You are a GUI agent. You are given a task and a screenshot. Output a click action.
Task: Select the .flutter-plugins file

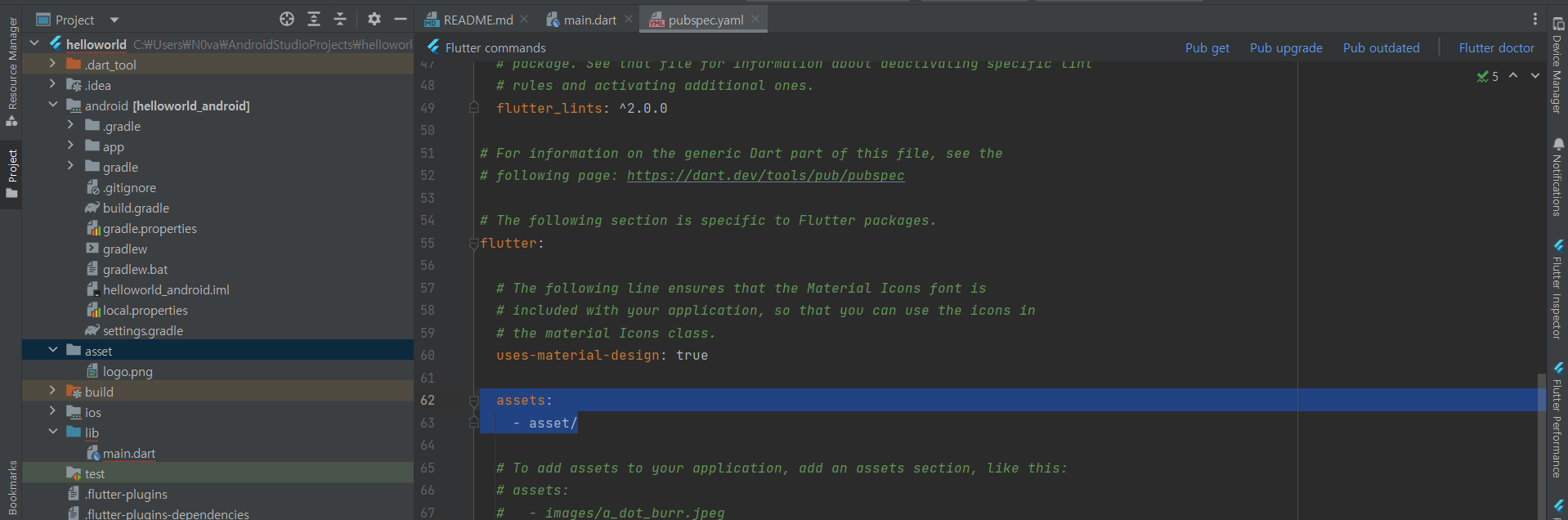(126, 494)
